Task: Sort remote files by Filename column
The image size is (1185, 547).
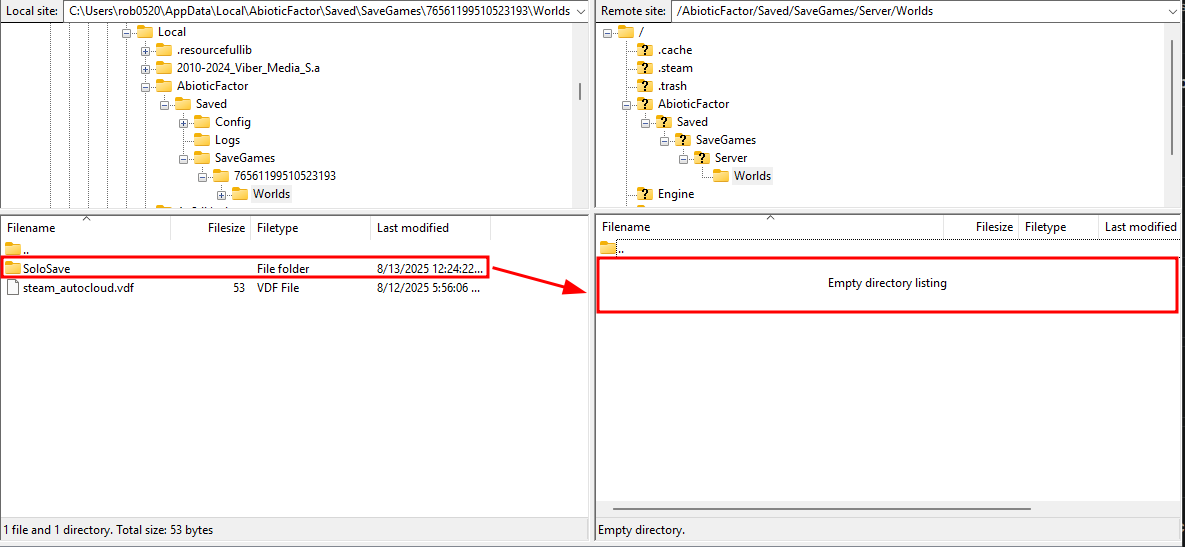Action: tap(770, 227)
